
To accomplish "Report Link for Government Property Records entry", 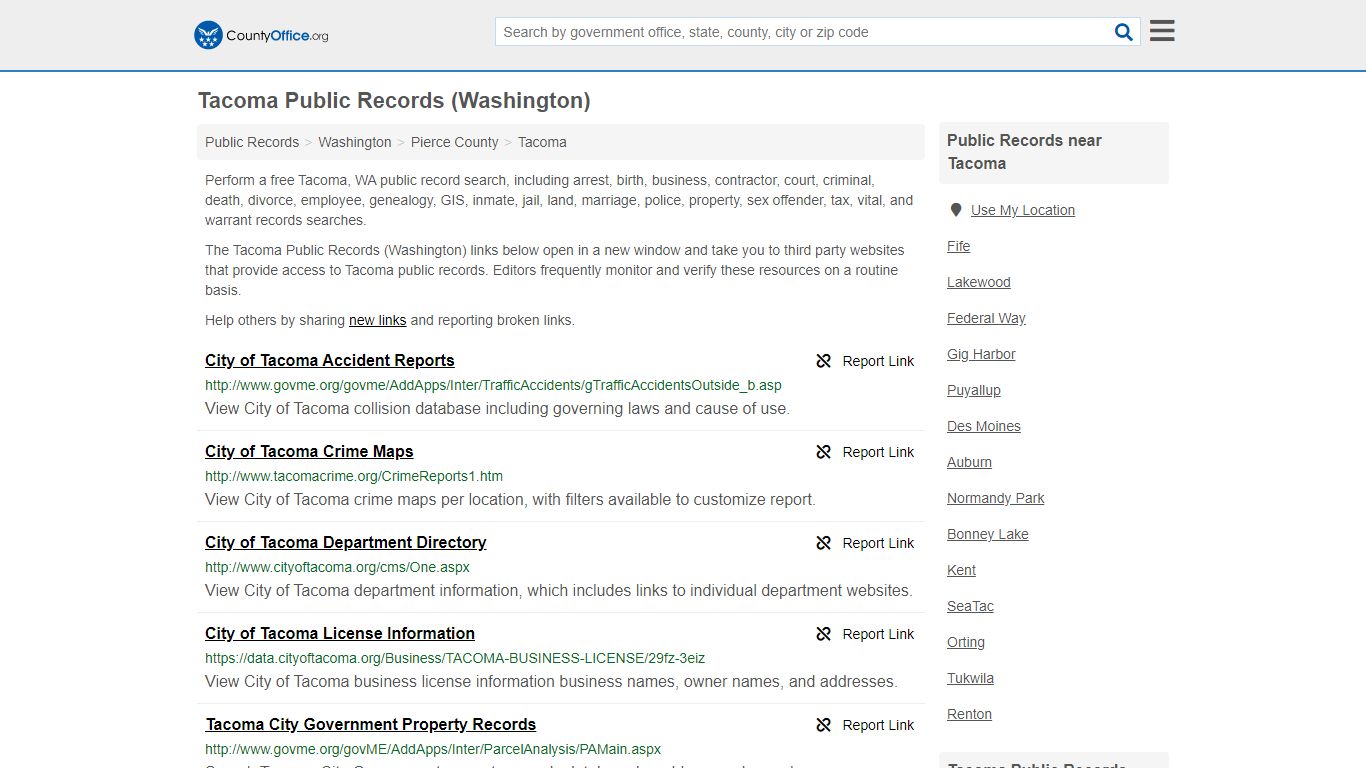I will pyautogui.click(x=878, y=725).
